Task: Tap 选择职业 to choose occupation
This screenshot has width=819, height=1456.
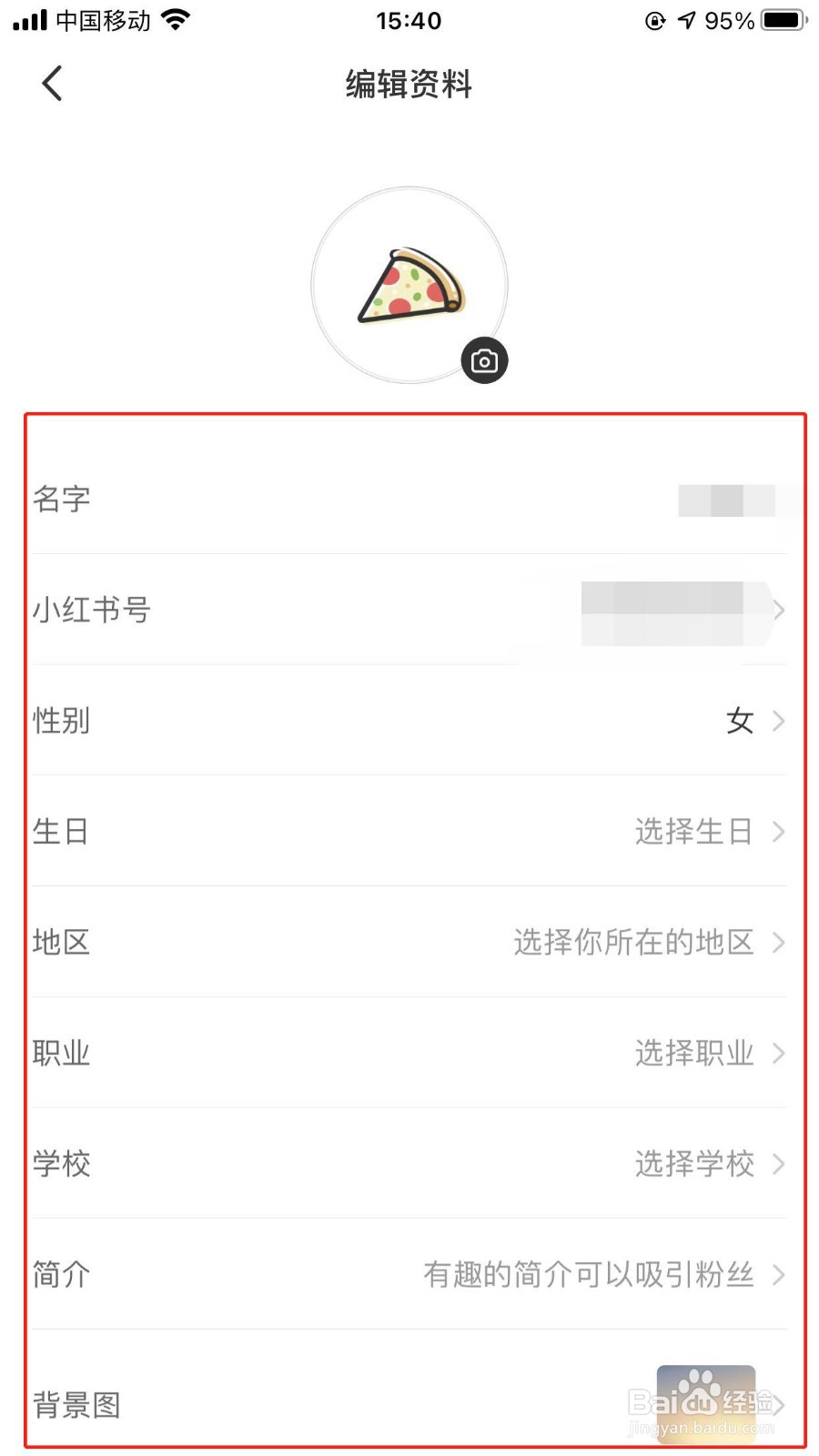Action: click(x=694, y=1053)
